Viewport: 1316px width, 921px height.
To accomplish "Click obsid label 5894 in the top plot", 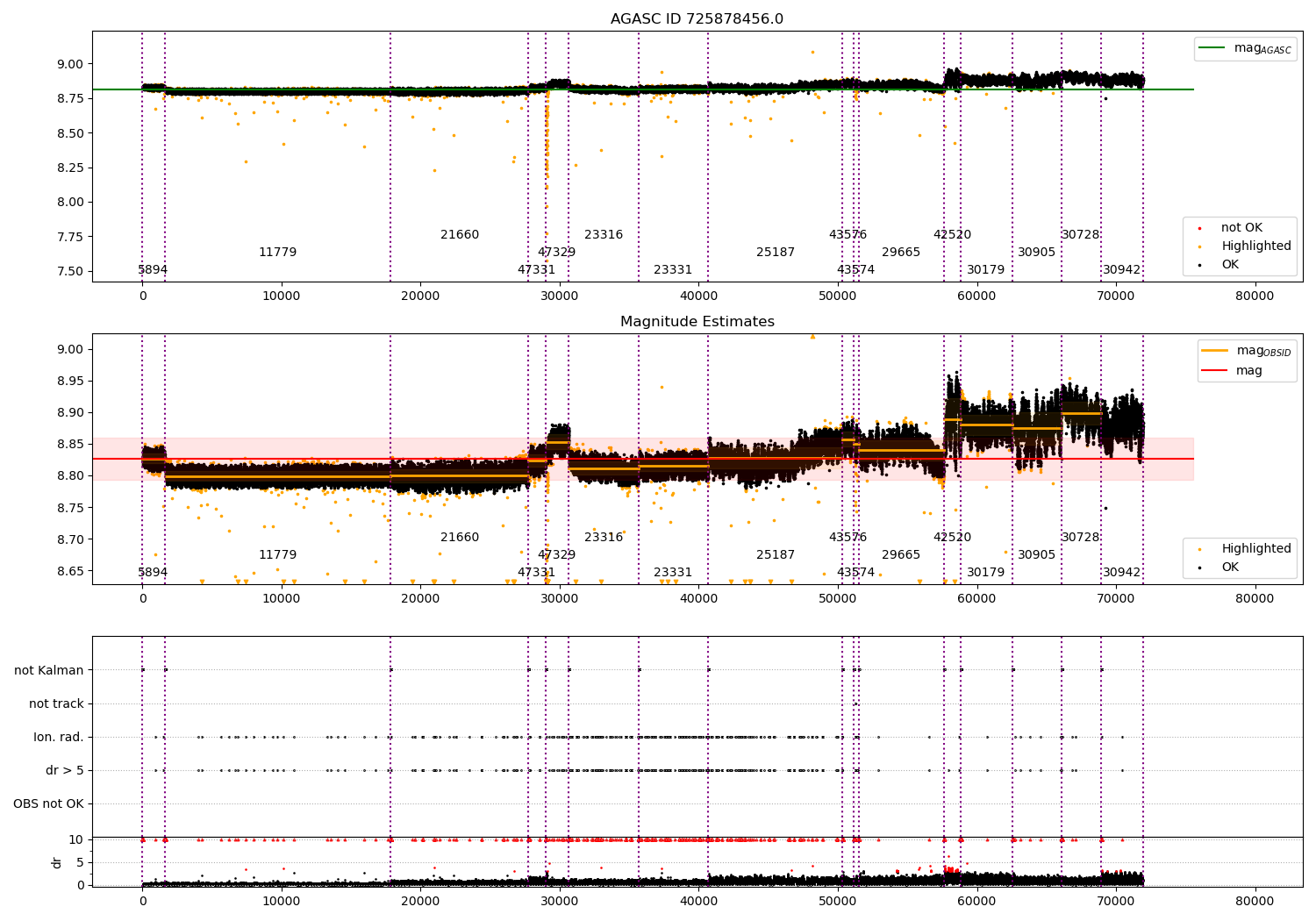I will click(x=153, y=270).
